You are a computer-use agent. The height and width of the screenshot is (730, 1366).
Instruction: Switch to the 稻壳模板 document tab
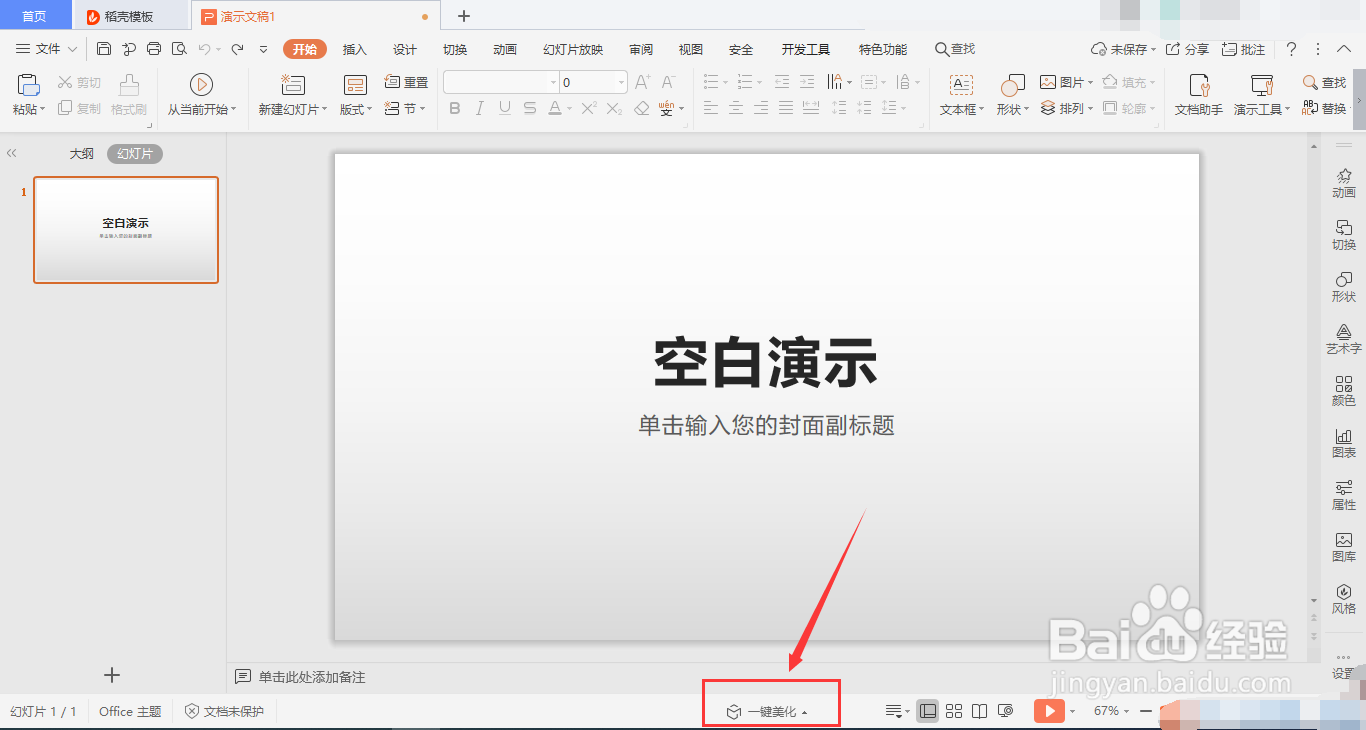(128, 15)
